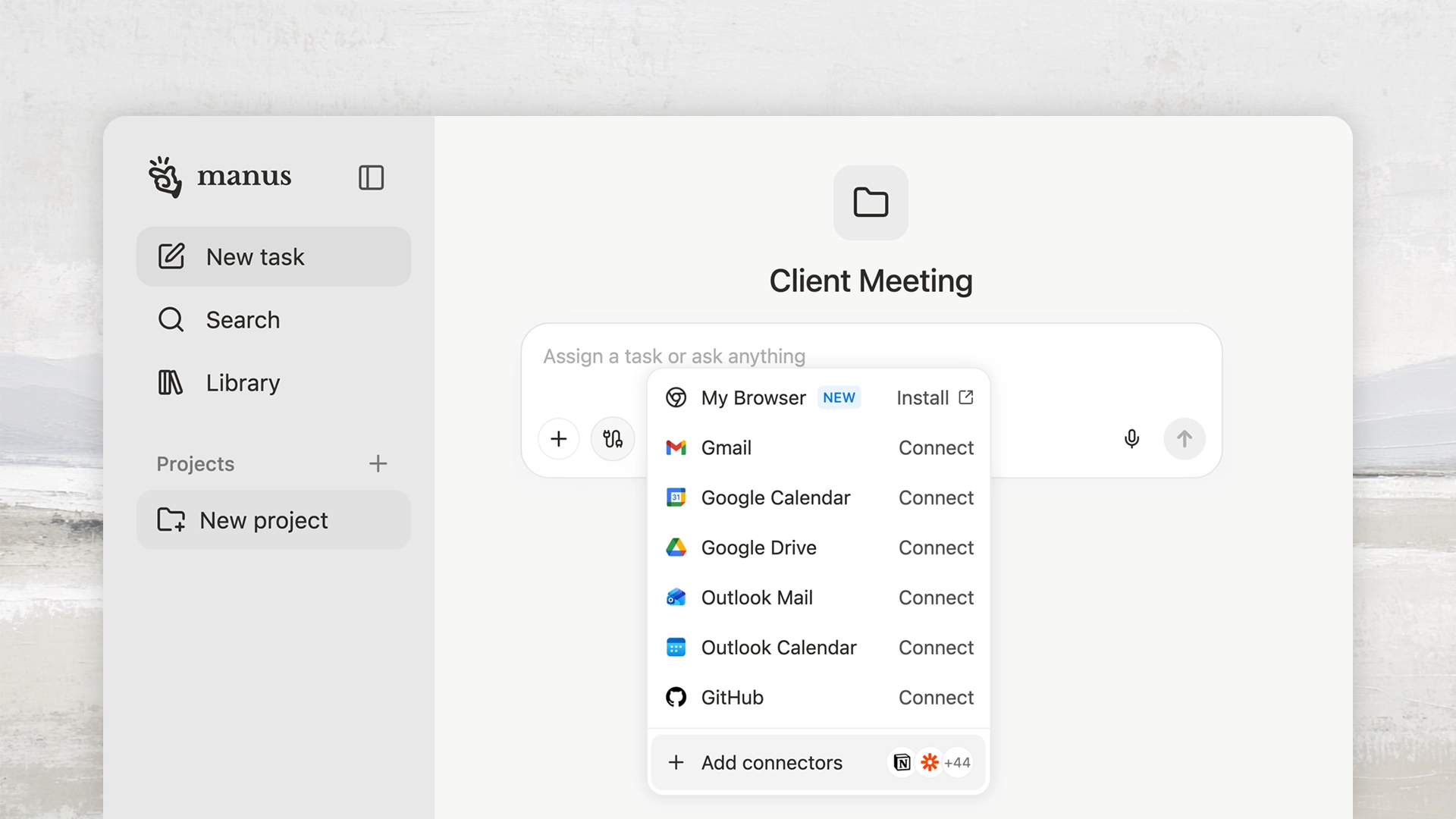Toggle the sidebar collapse icon
Screen dimensions: 1456x819
pos(371,177)
